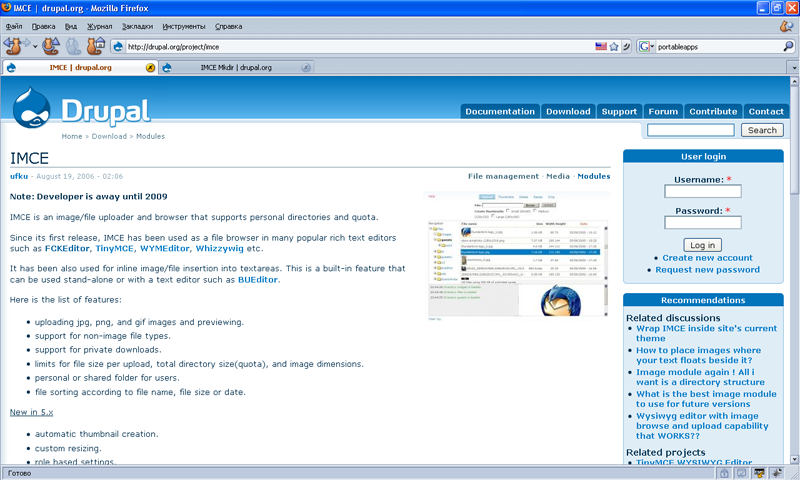Open the Forum site tab
The height and width of the screenshot is (480, 800).
(x=663, y=112)
